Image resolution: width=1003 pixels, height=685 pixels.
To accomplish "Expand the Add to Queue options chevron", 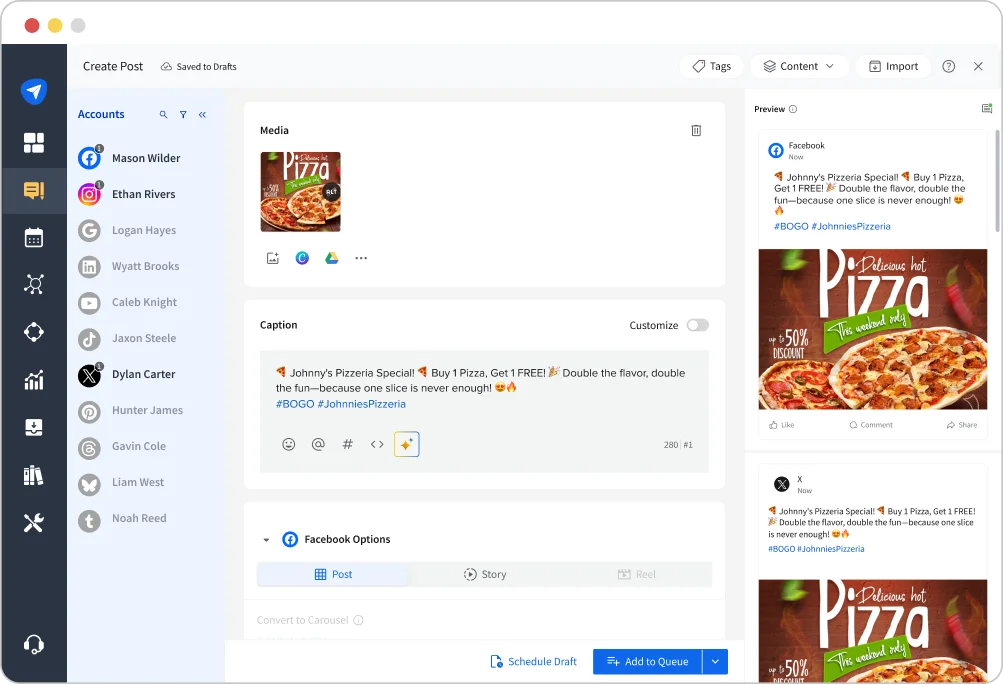I will tap(716, 661).
